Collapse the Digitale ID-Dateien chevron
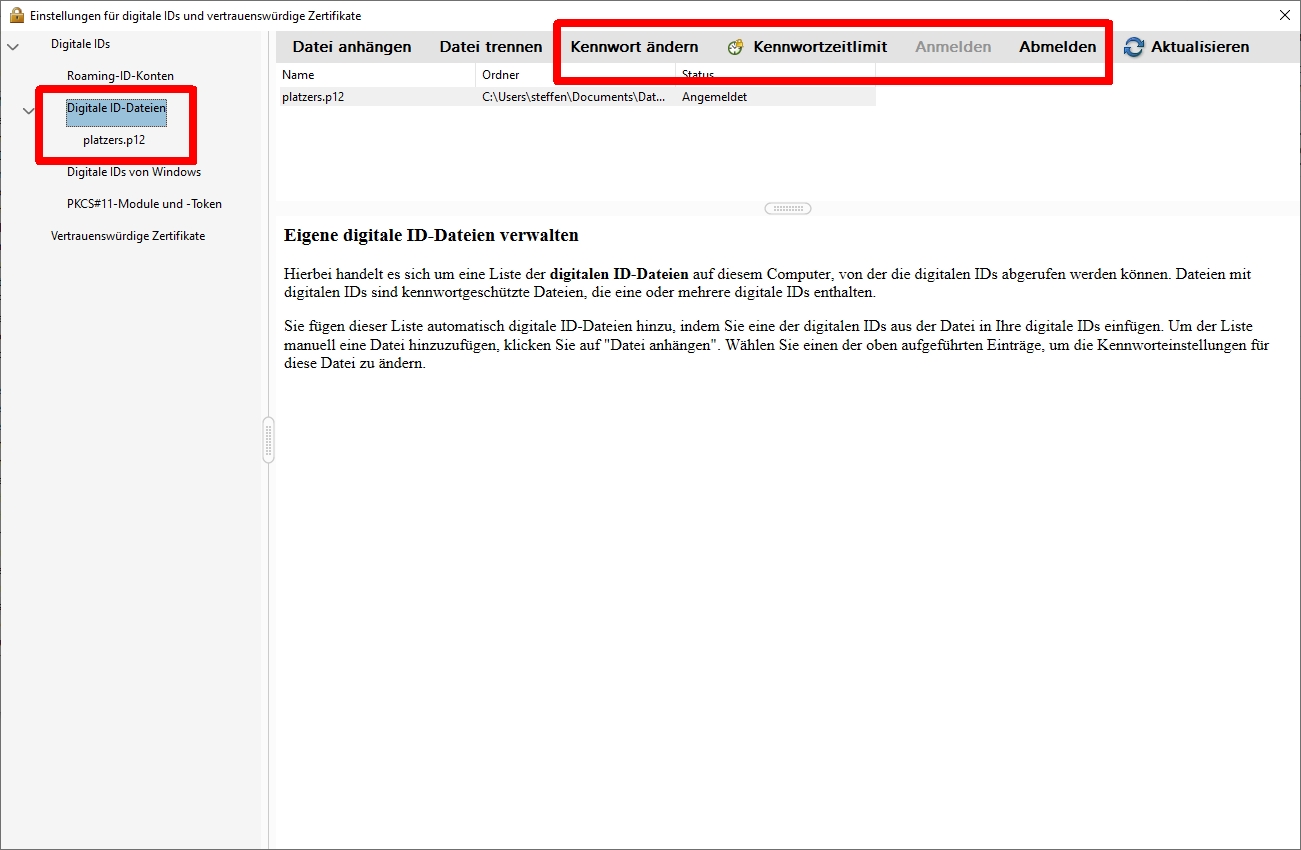 click(x=29, y=110)
